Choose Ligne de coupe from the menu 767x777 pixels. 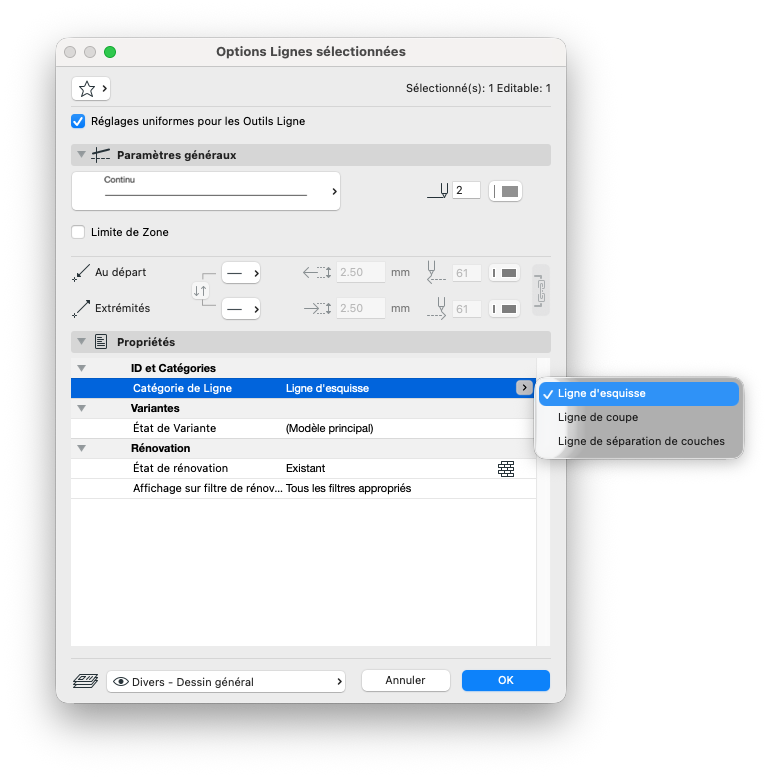point(639,417)
